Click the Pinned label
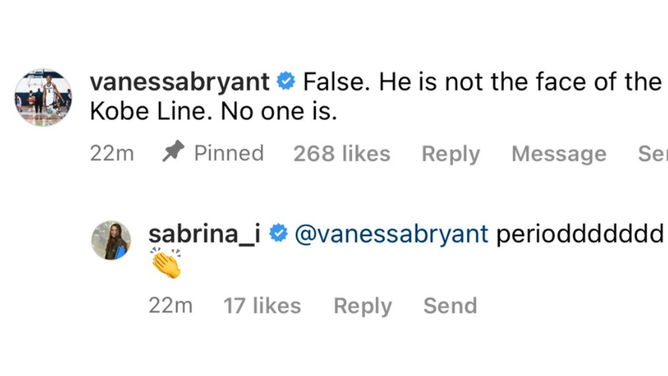Viewport: 668px width, 376px height. 229,153
